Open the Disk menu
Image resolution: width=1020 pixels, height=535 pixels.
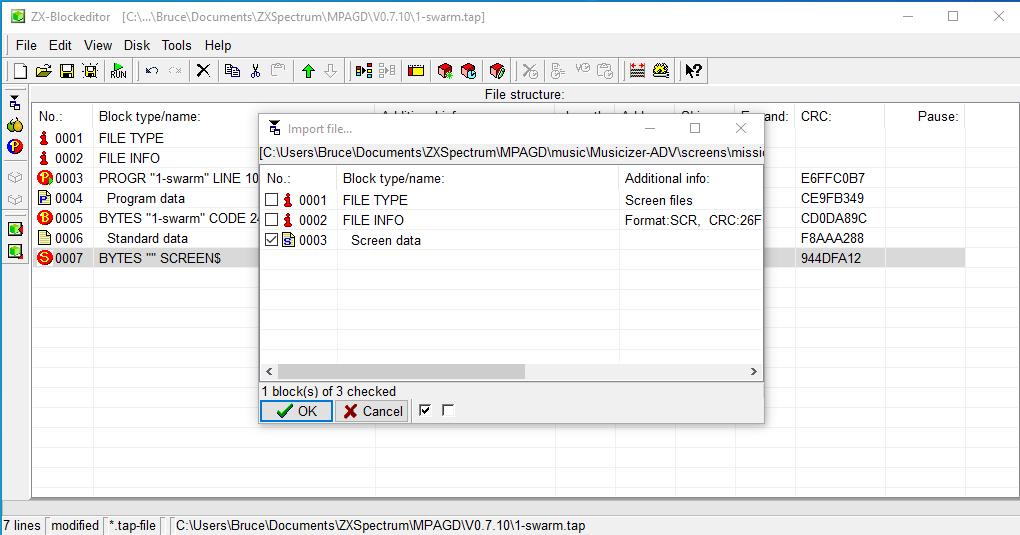pyautogui.click(x=137, y=46)
